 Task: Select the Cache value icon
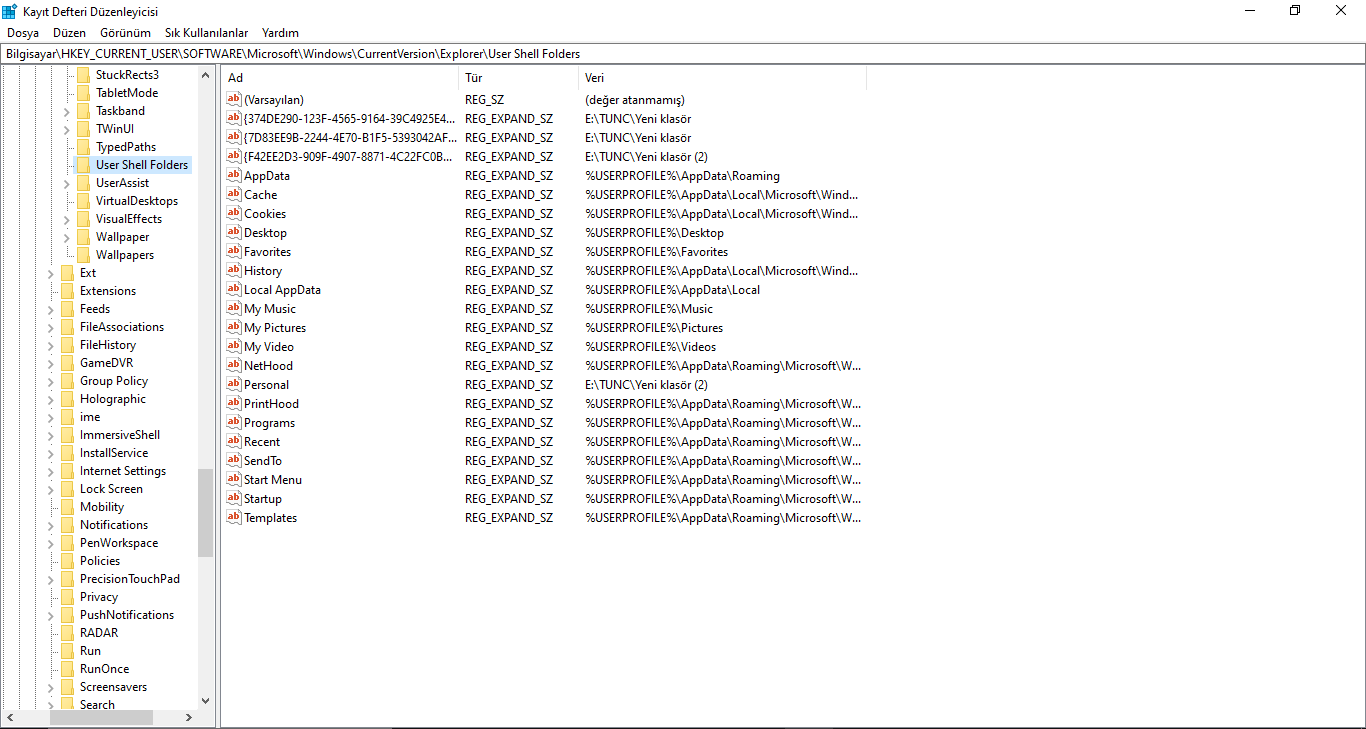click(234, 194)
